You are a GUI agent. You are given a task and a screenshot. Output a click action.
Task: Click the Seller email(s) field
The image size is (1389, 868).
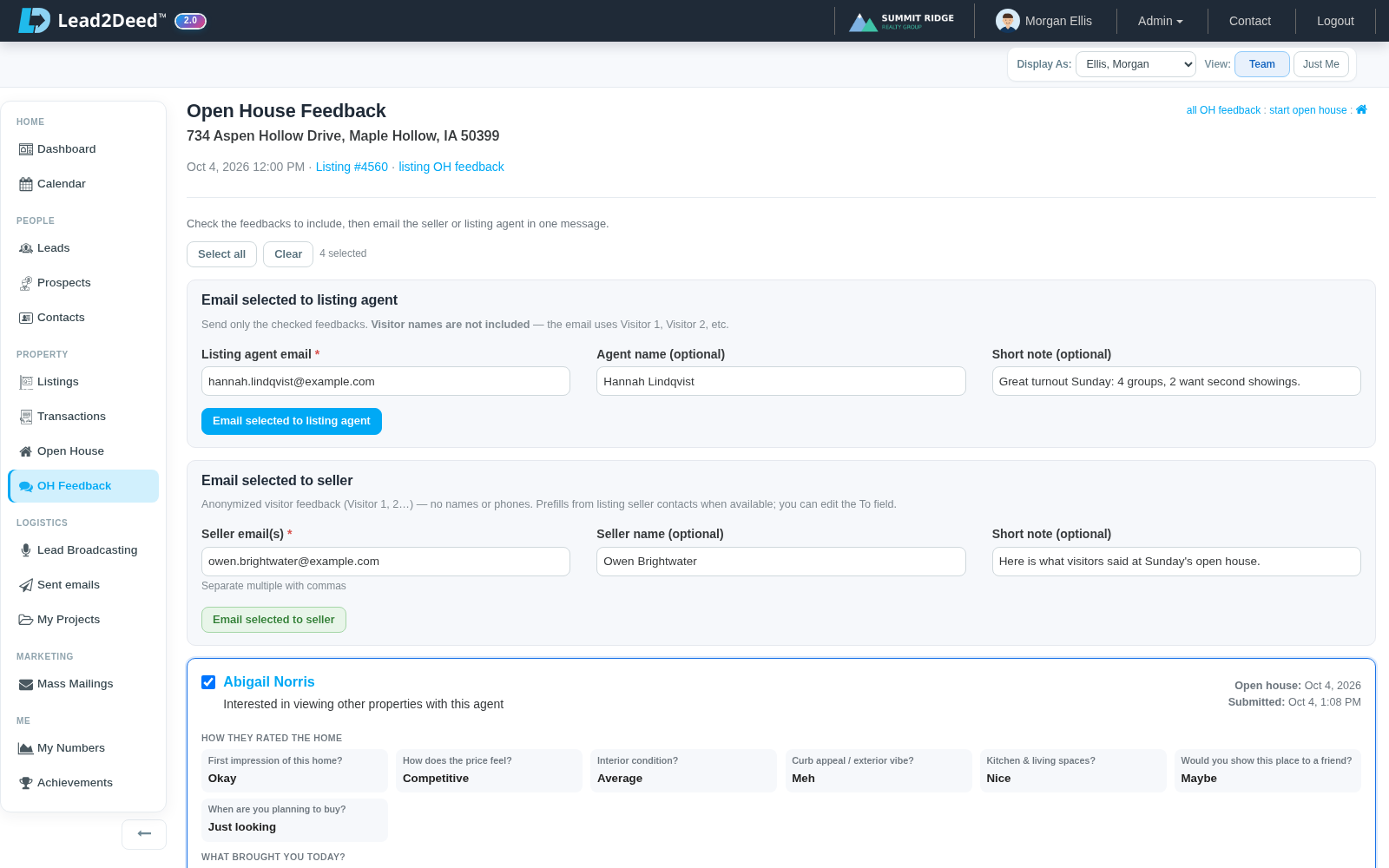click(x=385, y=562)
